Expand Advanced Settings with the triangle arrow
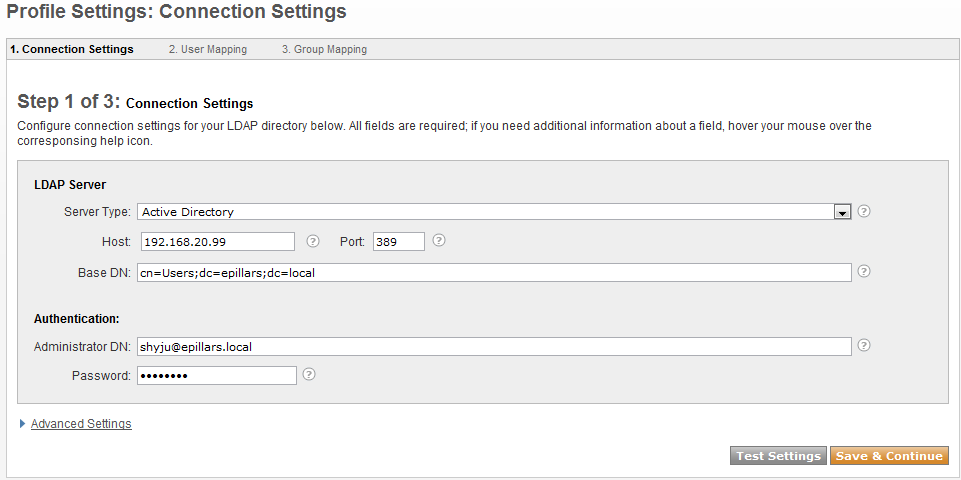Image resolution: width=961 pixels, height=480 pixels. coord(23,424)
